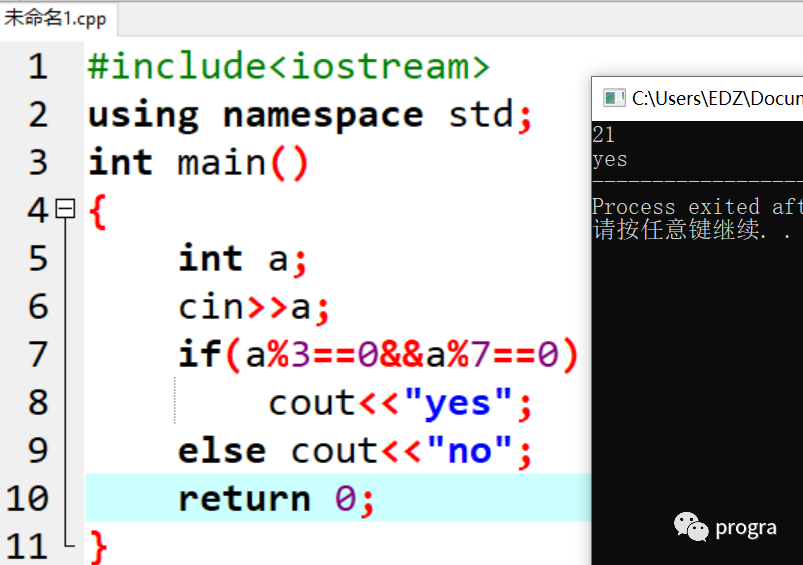
Task: Click line number 1 in the gutter
Action: (x=38, y=67)
